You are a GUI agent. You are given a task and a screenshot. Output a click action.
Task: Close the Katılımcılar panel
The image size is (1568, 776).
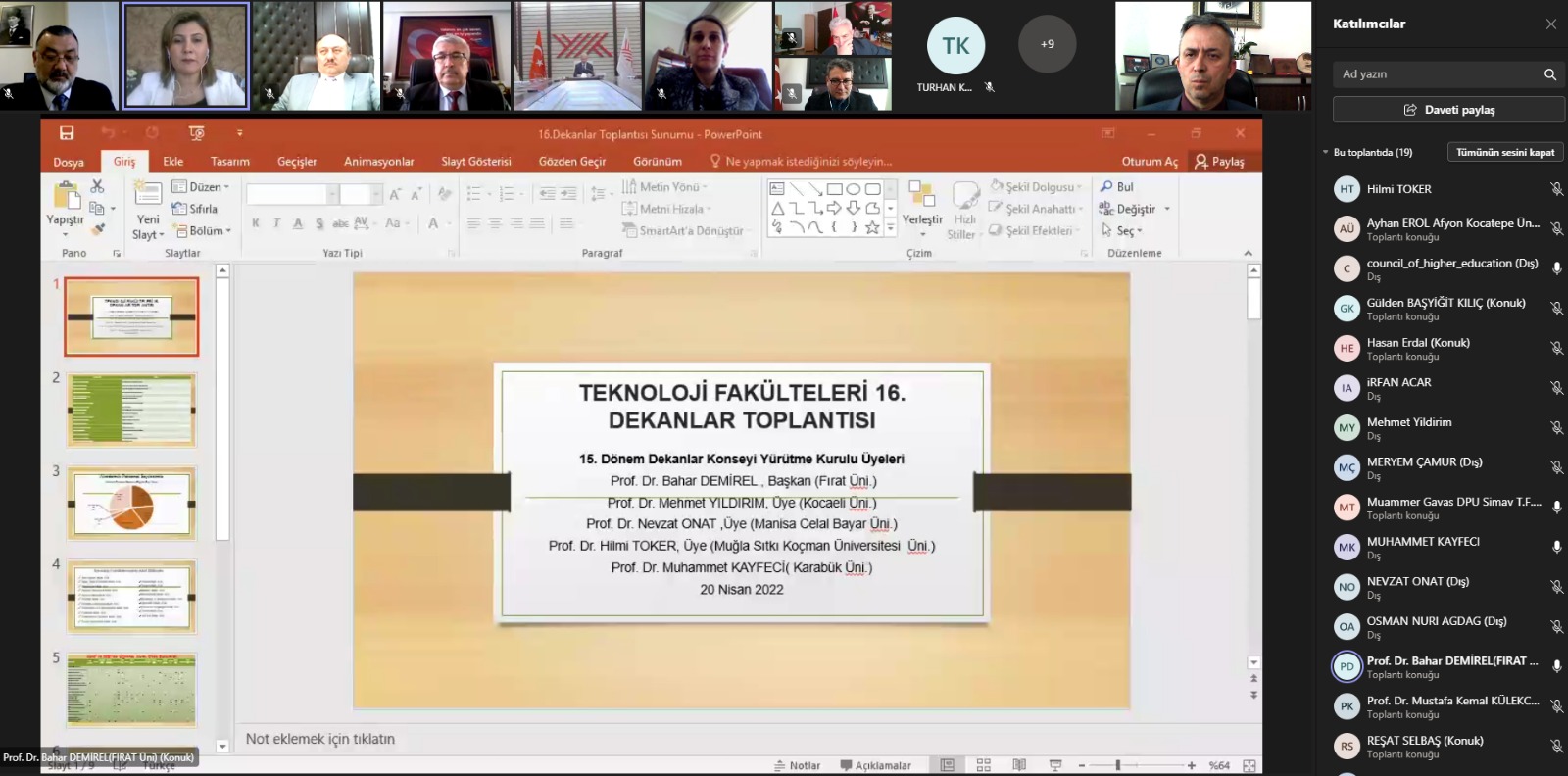(x=1551, y=24)
